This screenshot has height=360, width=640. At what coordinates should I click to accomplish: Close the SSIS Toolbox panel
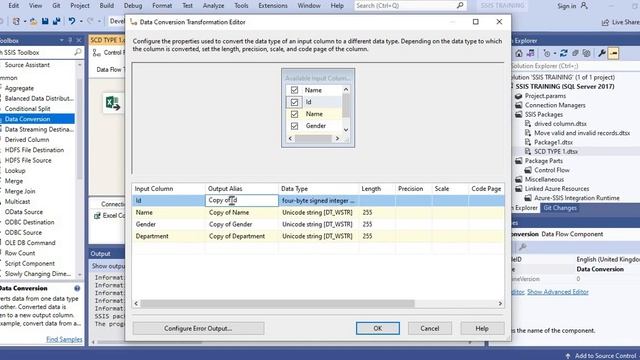pyautogui.click(x=79, y=40)
